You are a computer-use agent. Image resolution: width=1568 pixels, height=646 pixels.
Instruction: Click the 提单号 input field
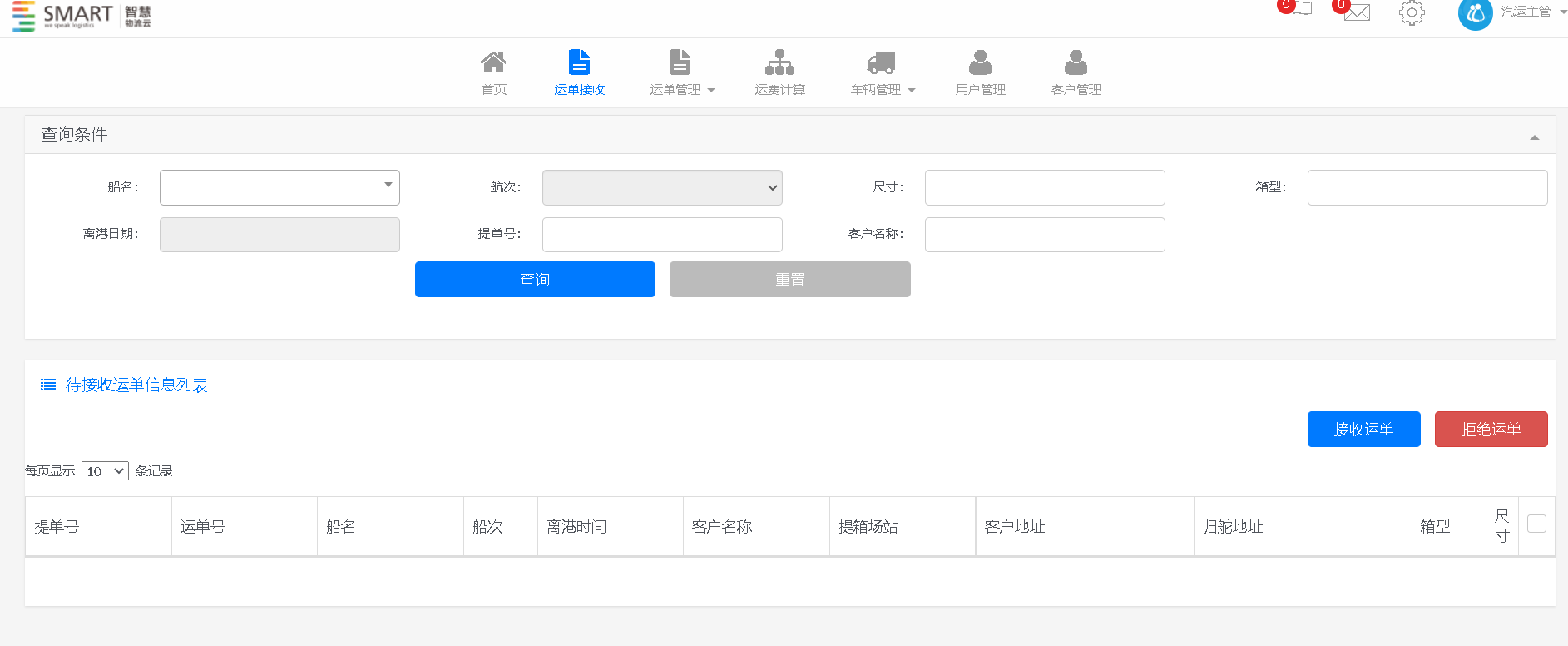click(662, 235)
